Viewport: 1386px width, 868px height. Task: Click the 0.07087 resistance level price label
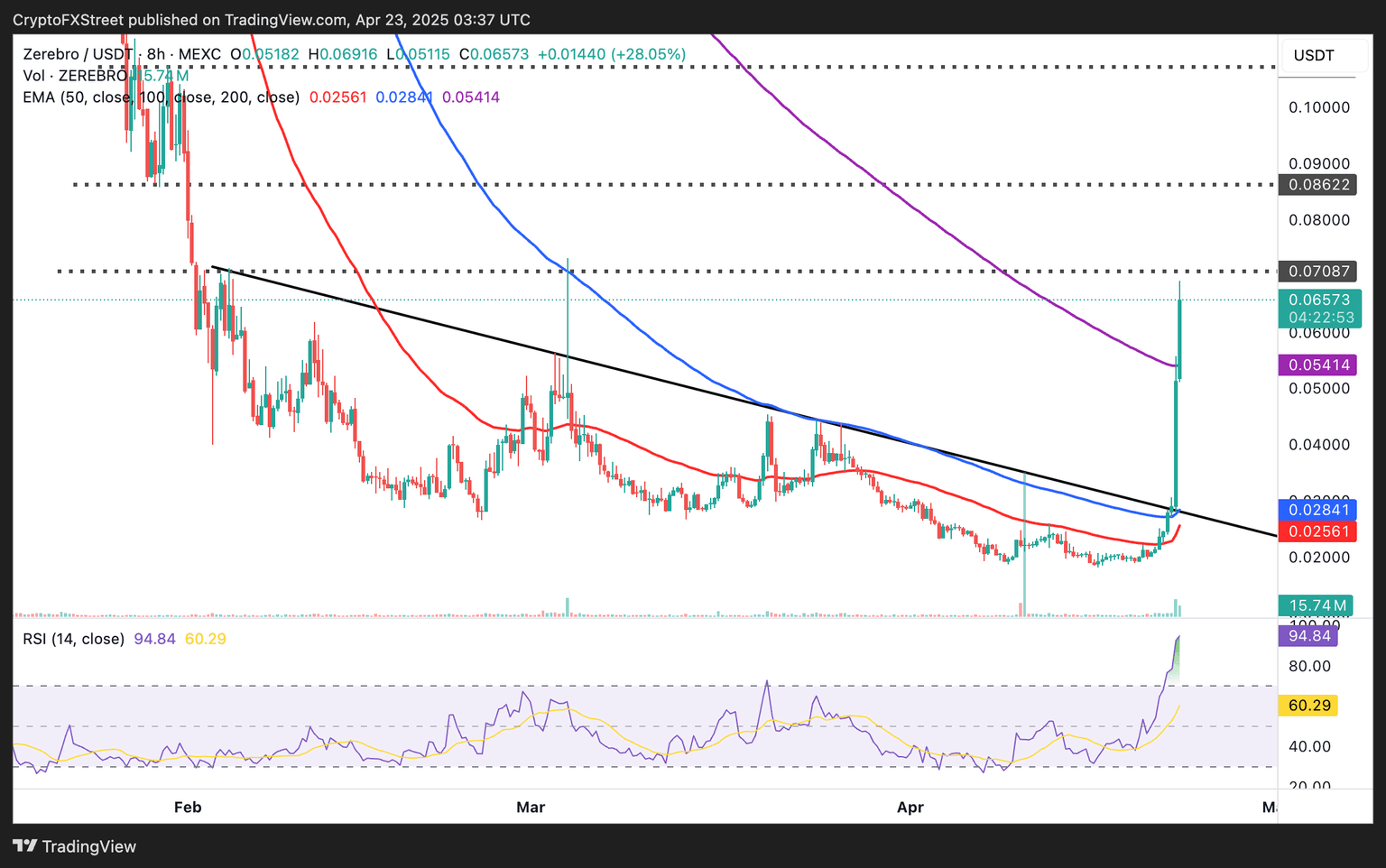click(1318, 272)
